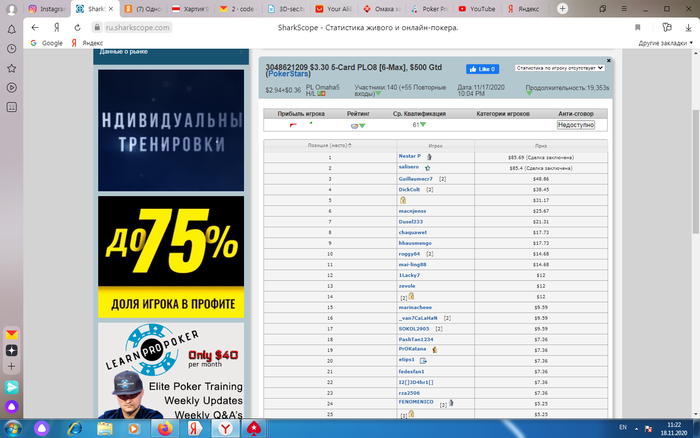This screenshot has height=438, width=700.
Task: Switch to the YouTube tab
Action: [x=477, y=8]
